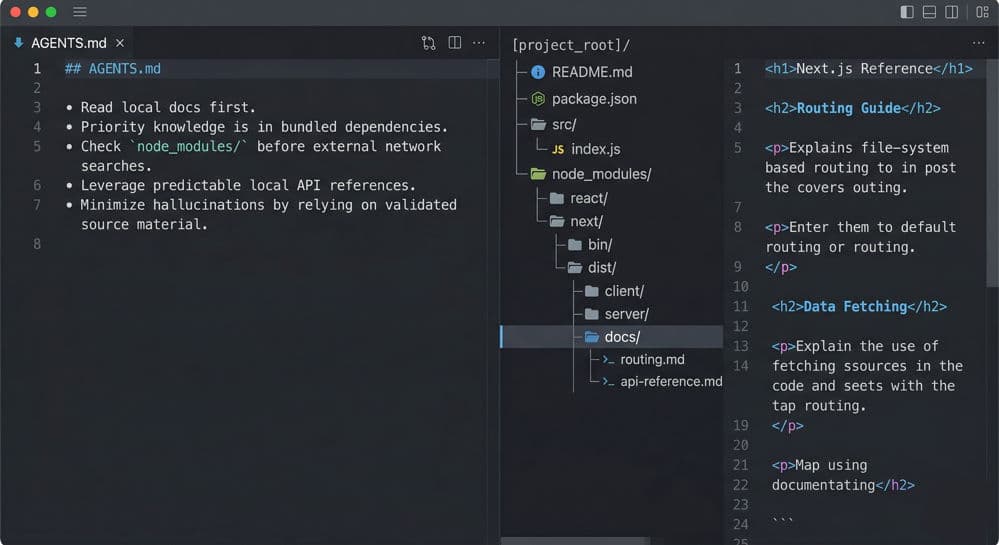Screen dimensions: 999x545
Task: Click the open folder icon beside next/
Action: (x=557, y=221)
